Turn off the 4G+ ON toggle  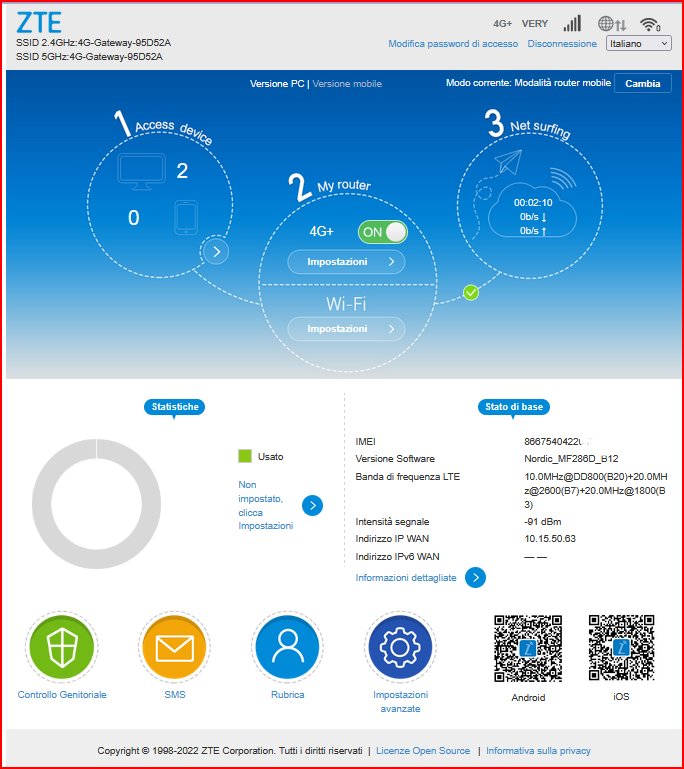(x=383, y=232)
